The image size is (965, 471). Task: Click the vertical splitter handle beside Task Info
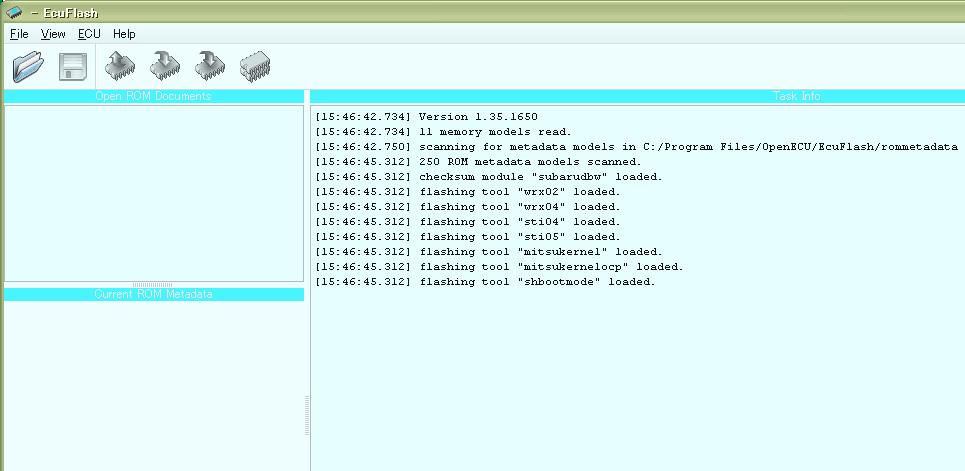(x=307, y=415)
